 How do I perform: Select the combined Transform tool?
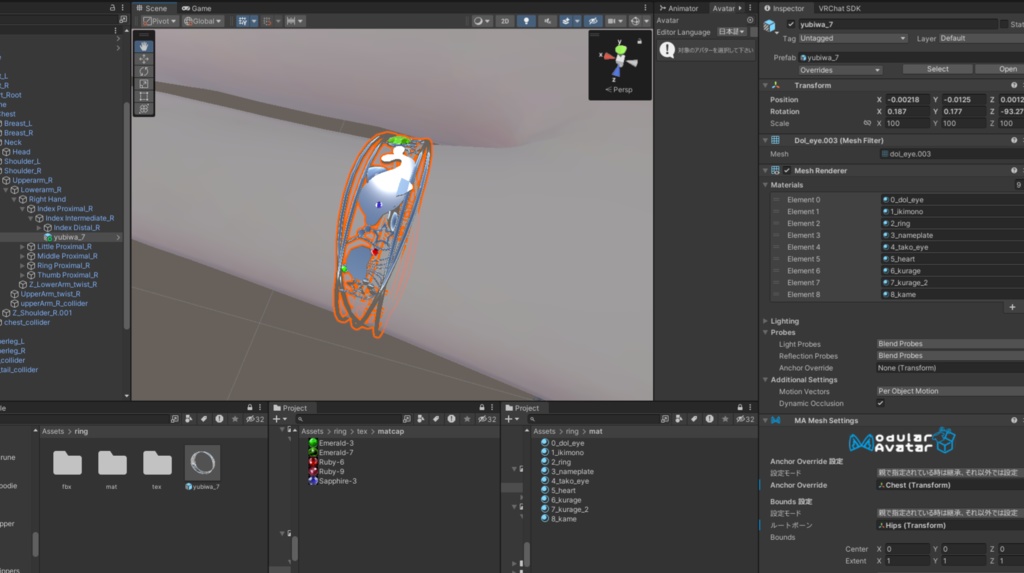[x=144, y=108]
